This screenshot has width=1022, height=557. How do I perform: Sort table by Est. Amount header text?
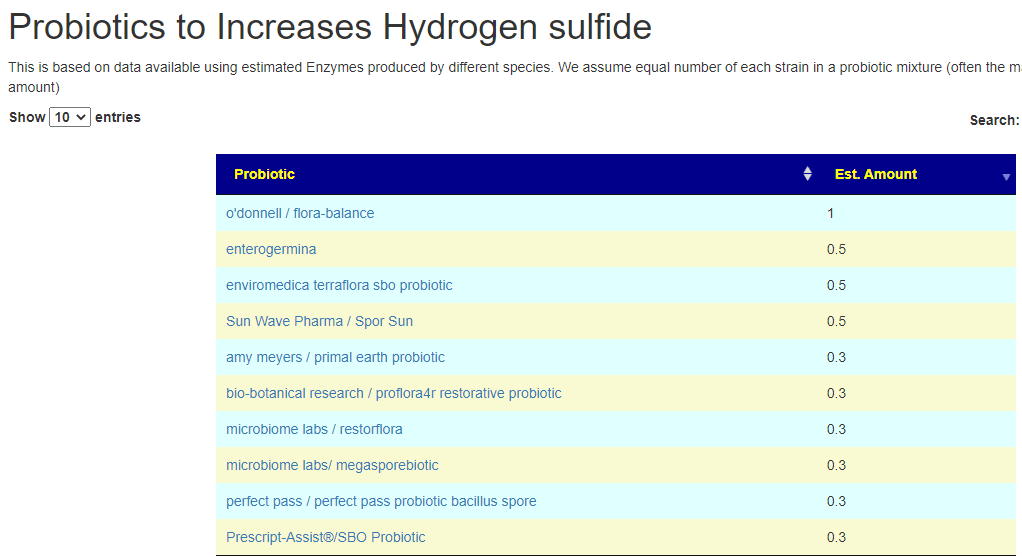875,174
